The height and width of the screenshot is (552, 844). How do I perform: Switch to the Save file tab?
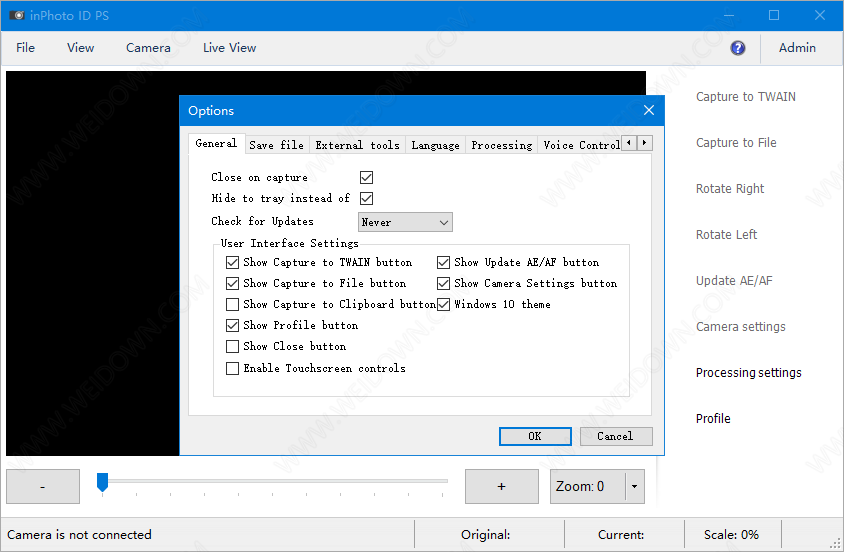pos(277,145)
